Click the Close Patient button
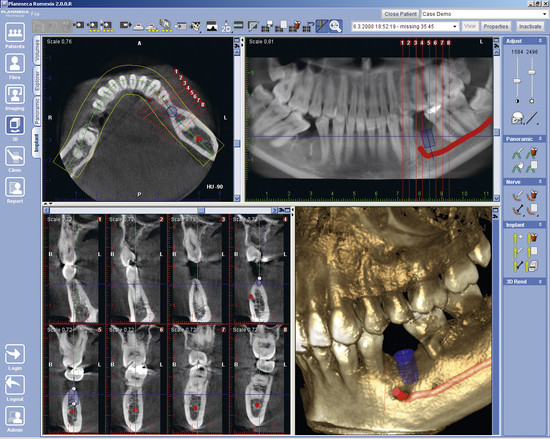Viewport: 550px width, 439px height. [400, 14]
